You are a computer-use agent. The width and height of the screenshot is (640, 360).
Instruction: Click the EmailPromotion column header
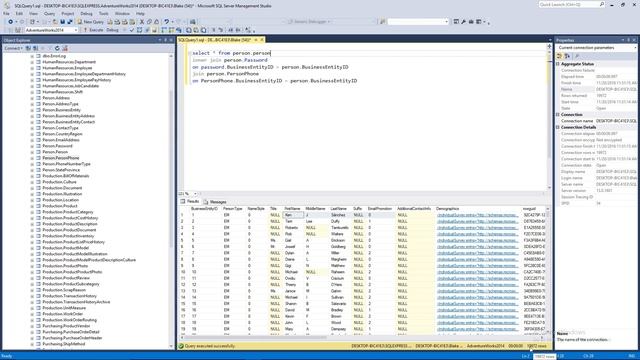point(380,209)
